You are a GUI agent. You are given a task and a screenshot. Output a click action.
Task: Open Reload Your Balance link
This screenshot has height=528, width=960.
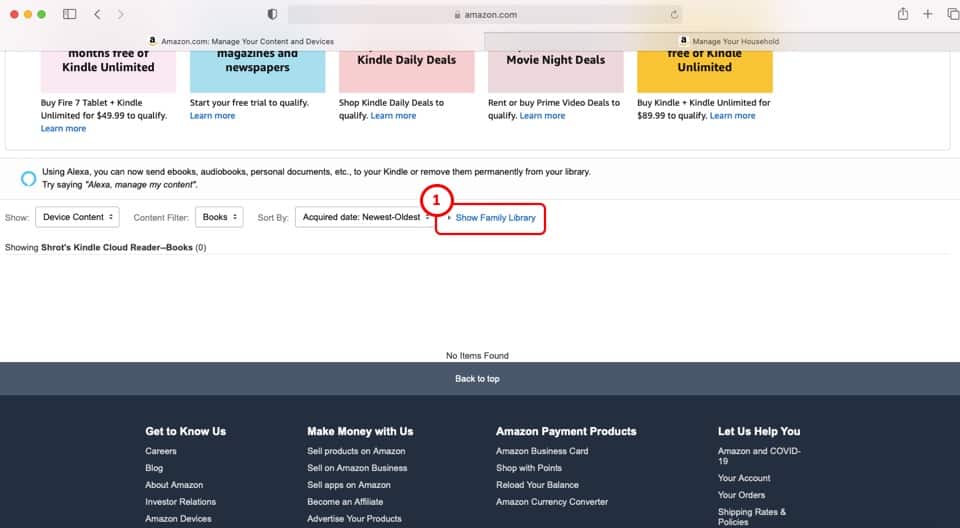click(537, 485)
